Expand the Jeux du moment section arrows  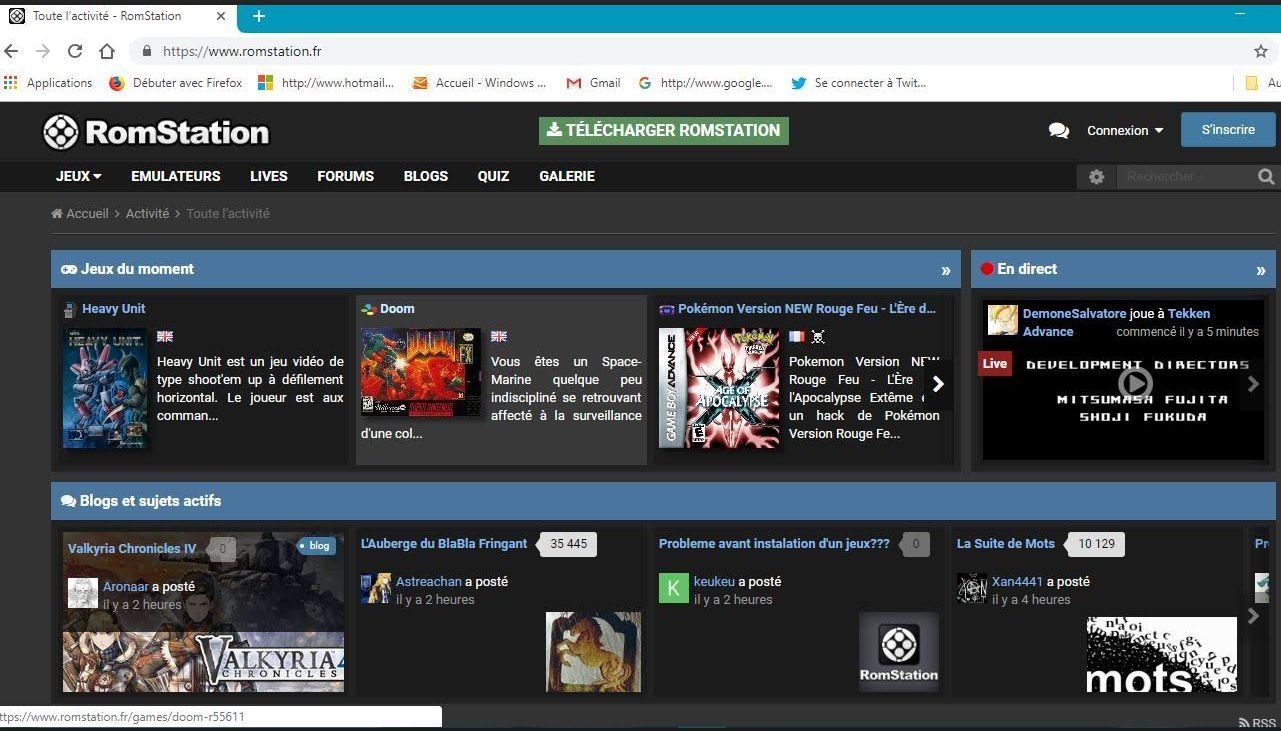pyautogui.click(x=946, y=270)
